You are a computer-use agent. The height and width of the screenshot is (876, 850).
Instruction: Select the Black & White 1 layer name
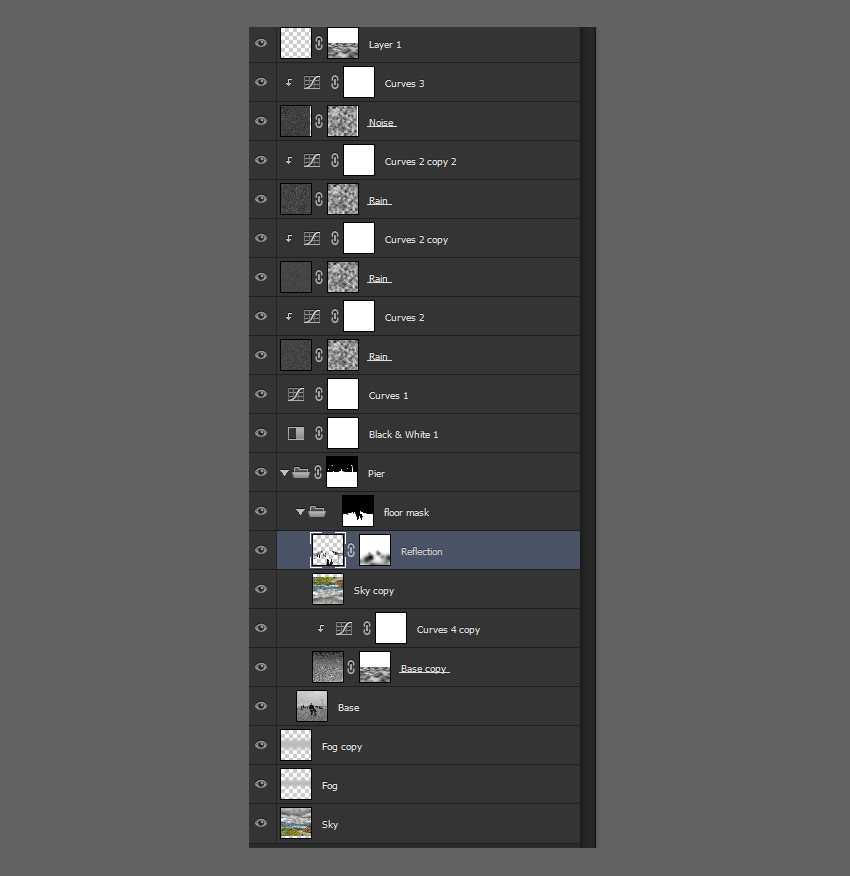point(403,435)
